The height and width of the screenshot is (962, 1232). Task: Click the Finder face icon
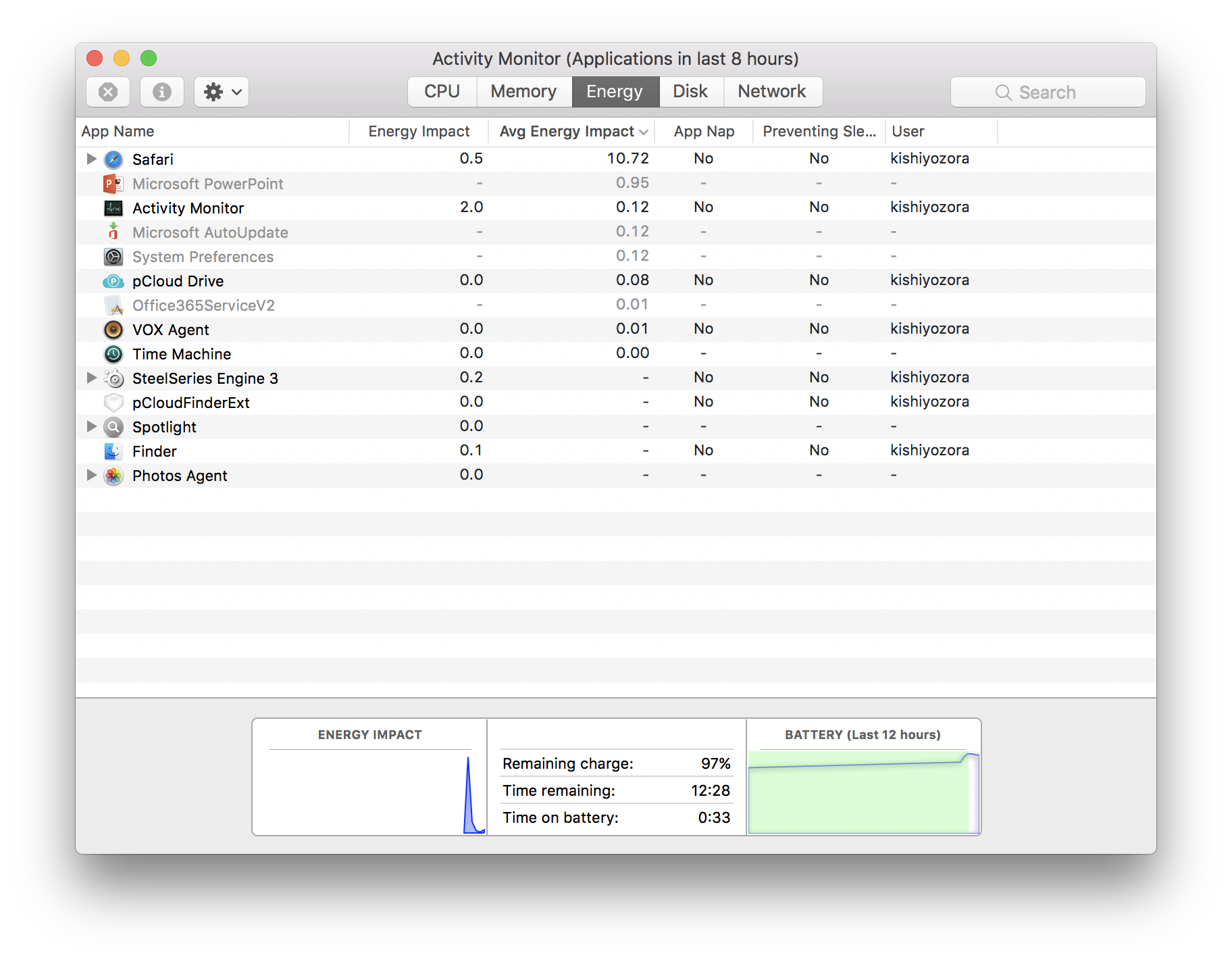(113, 451)
